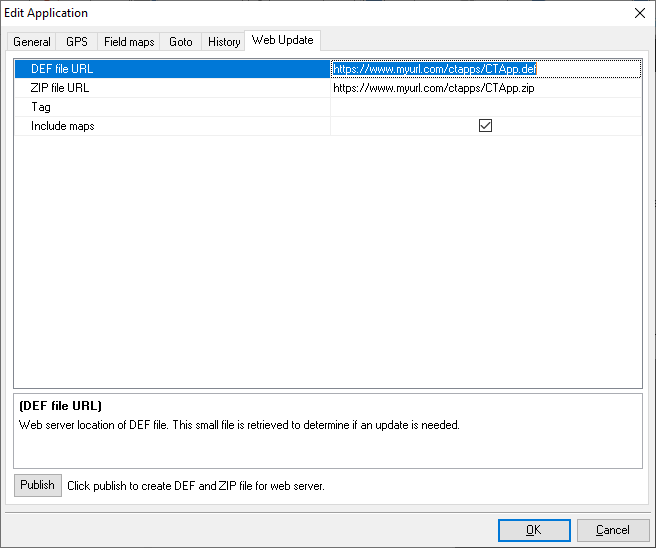Close the Edit Application dialog
Image resolution: width=656 pixels, height=548 pixels.
pos(639,13)
